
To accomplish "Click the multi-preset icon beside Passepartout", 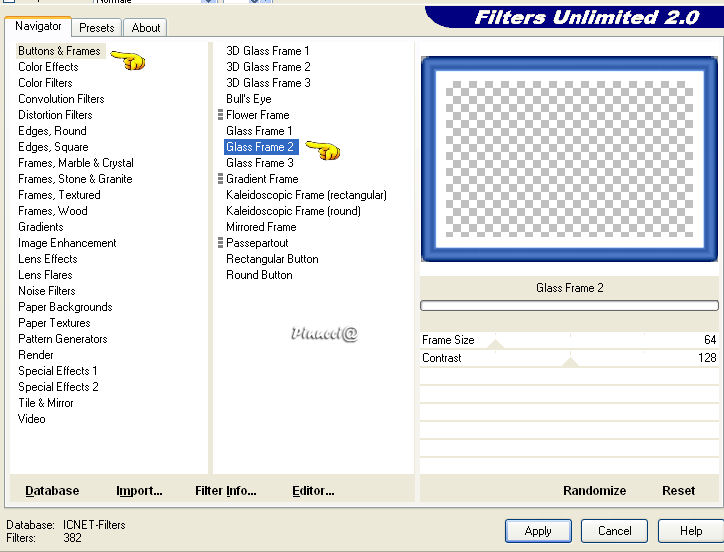I will point(220,243).
